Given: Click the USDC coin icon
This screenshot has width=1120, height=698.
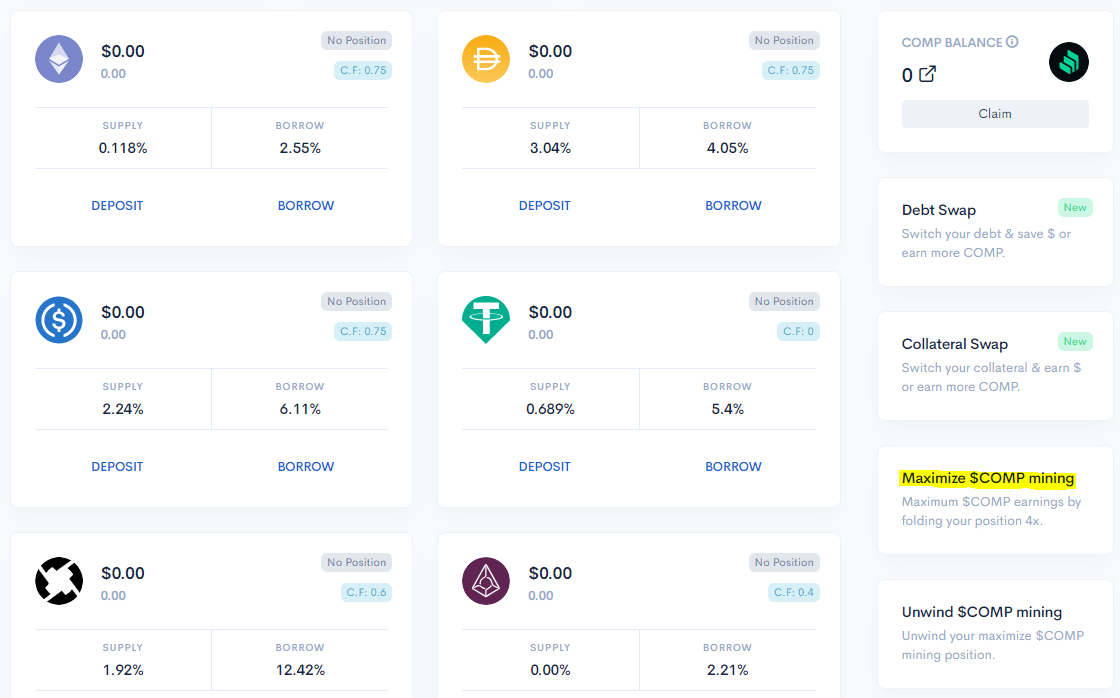Looking at the screenshot, I should click(x=59, y=320).
